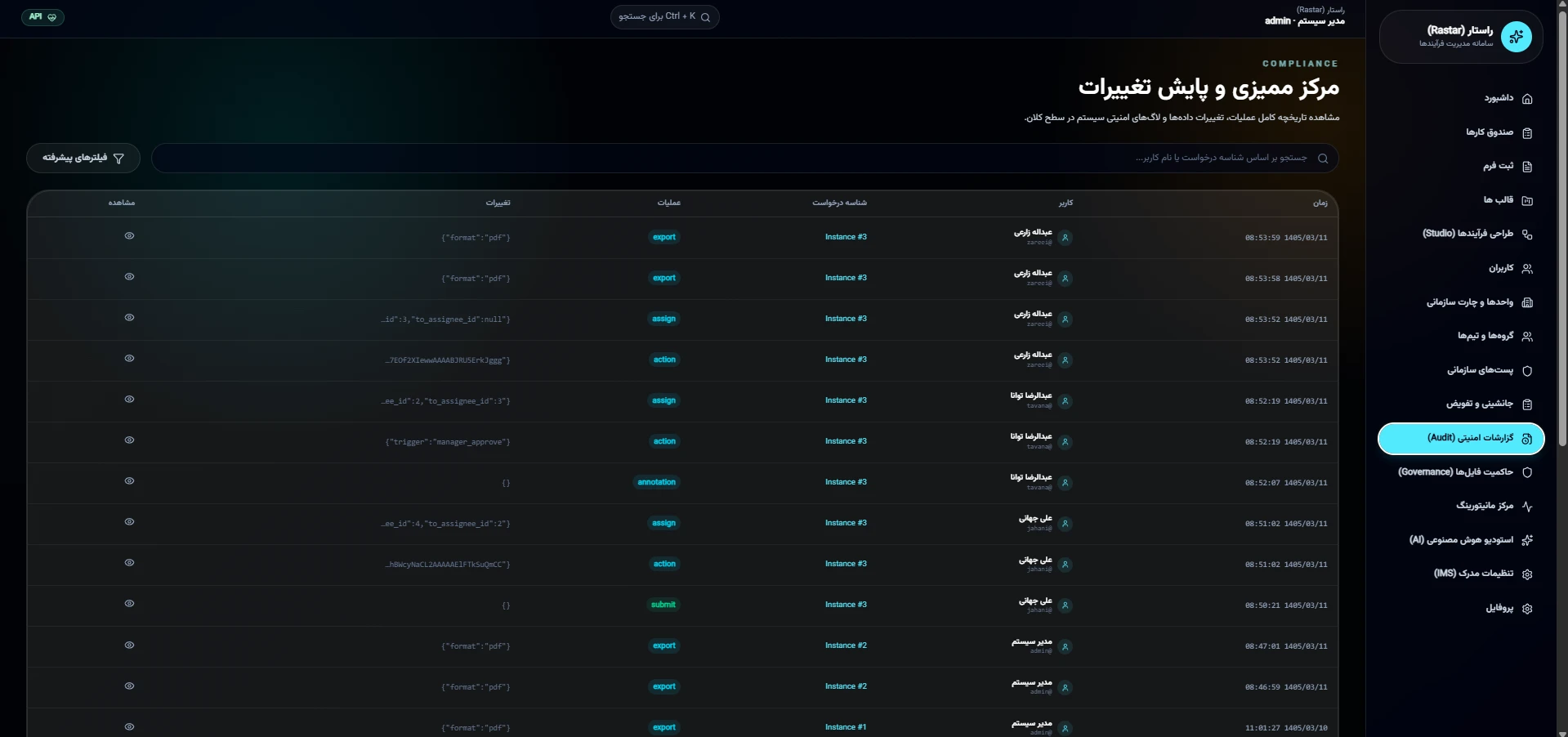The image size is (1568, 737).
Task: Click the magnifier icon in top search
Action: (x=705, y=17)
